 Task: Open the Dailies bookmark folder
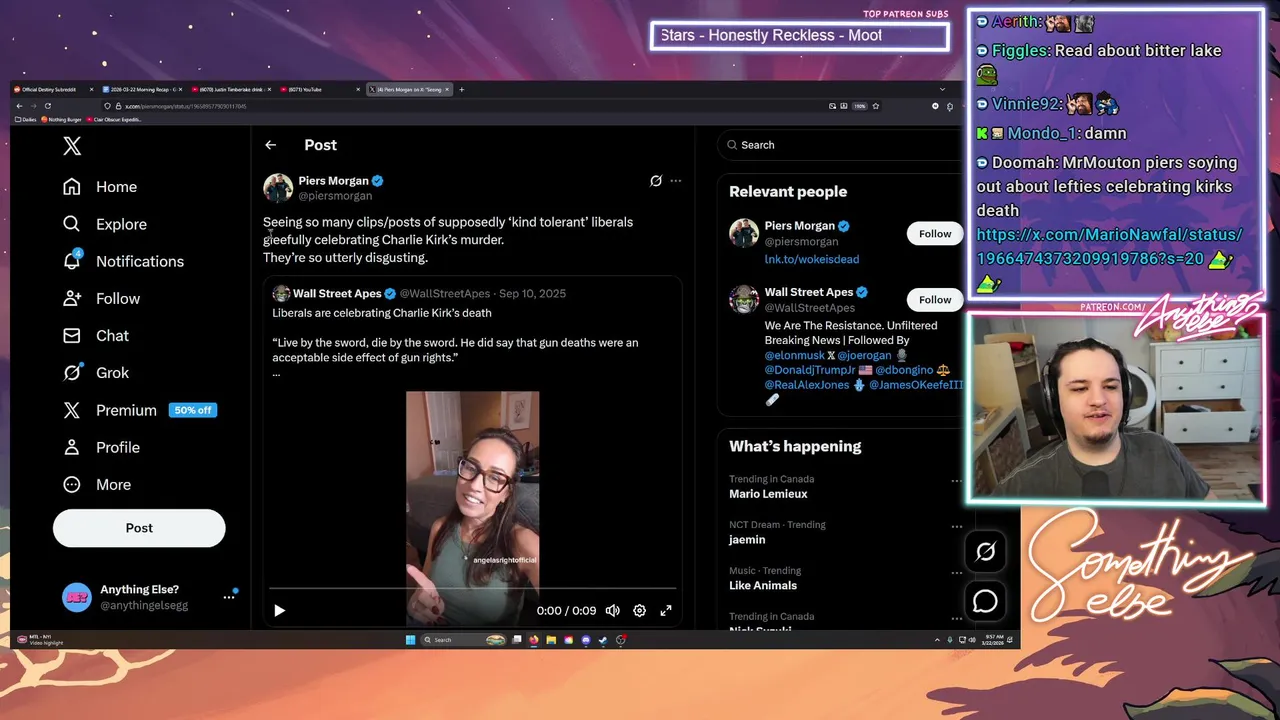coord(27,120)
